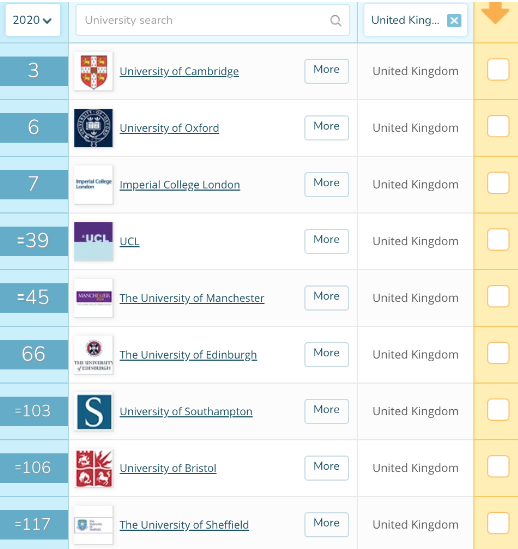Click More button for Imperial College London
The width and height of the screenshot is (518, 549).
(326, 184)
